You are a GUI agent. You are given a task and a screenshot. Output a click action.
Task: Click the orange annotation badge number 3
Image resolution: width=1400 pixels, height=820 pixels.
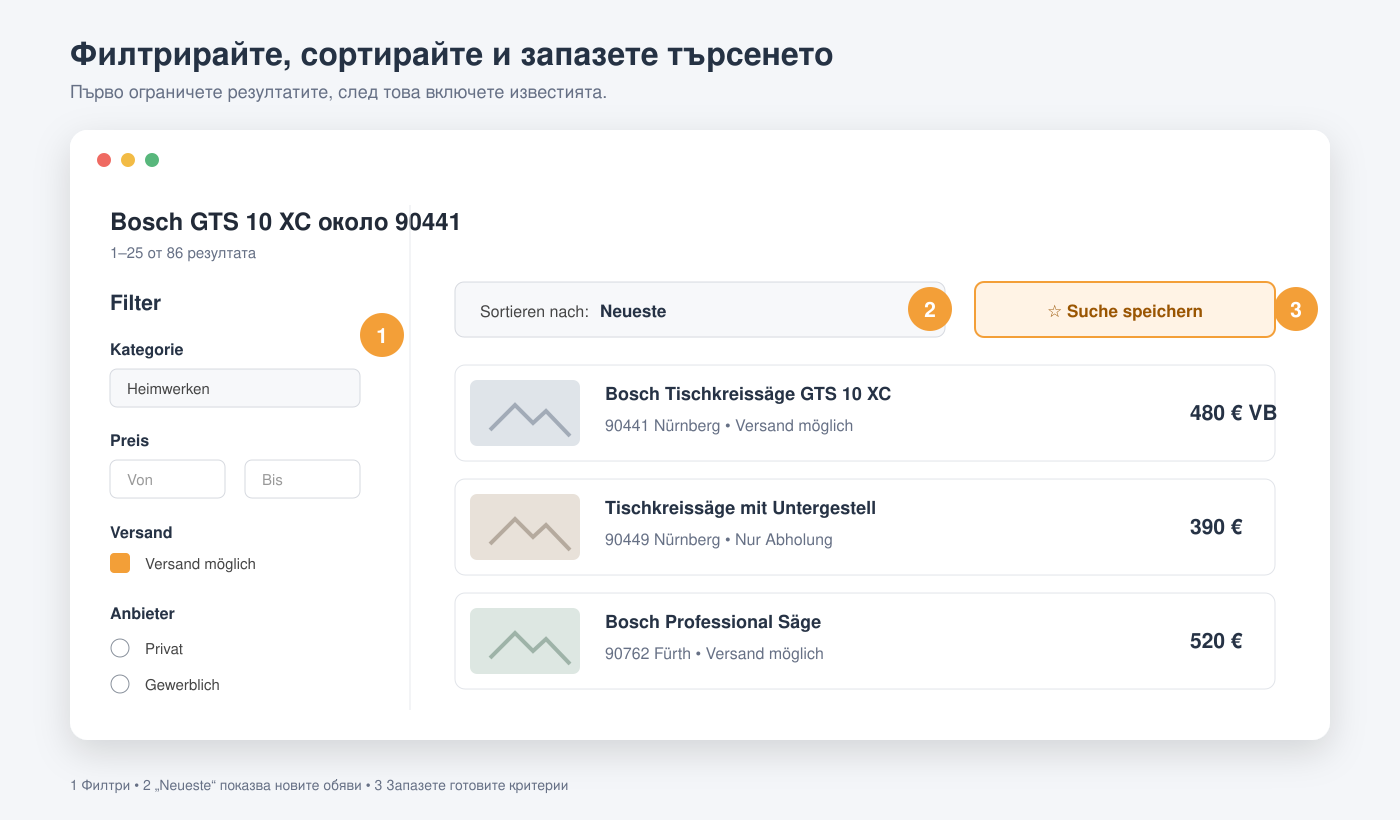coord(1296,310)
